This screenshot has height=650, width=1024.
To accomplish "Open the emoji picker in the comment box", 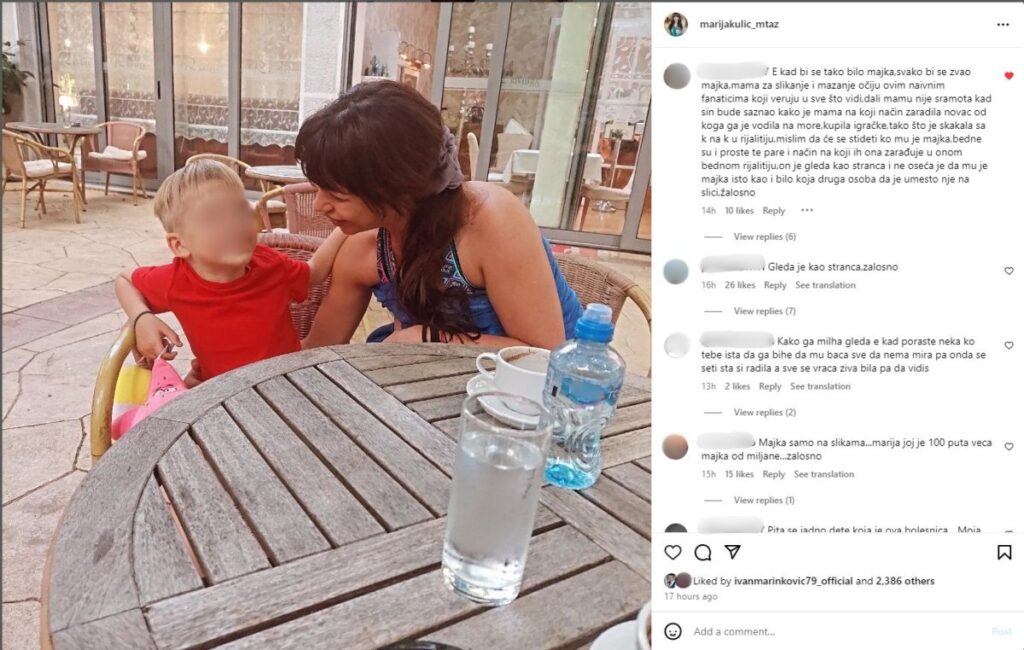I will click(x=673, y=631).
